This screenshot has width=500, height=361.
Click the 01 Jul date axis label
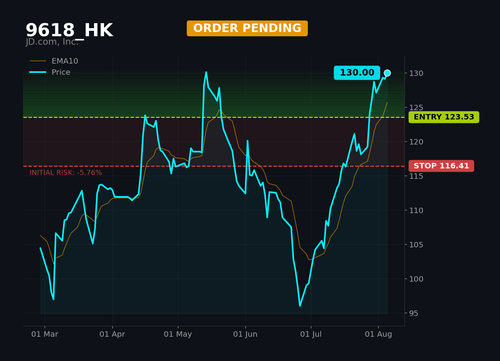[x=311, y=334]
